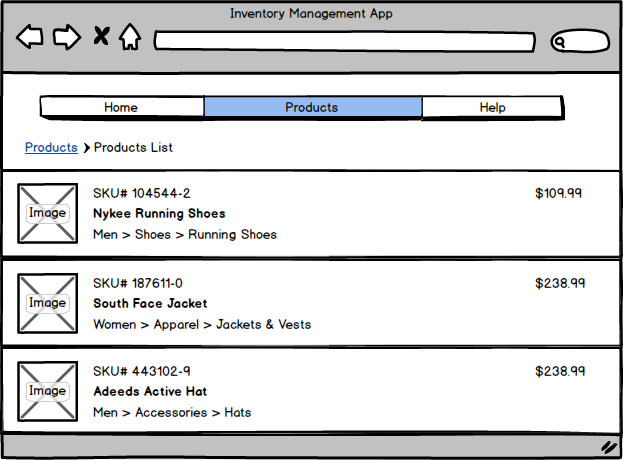Open South Face Jacket image thumbnail
This screenshot has width=623, height=460.
tap(47, 303)
